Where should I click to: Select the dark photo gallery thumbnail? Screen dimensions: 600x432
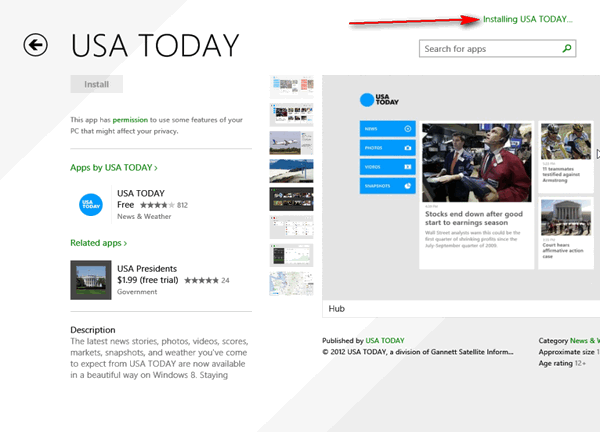coord(291,199)
